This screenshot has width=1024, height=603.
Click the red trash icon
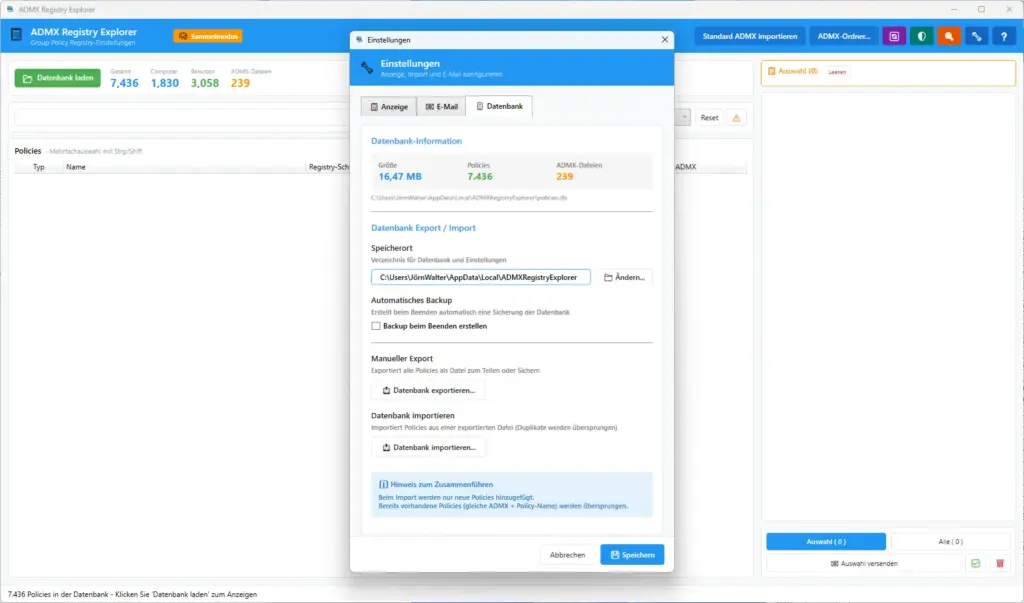pos(999,563)
